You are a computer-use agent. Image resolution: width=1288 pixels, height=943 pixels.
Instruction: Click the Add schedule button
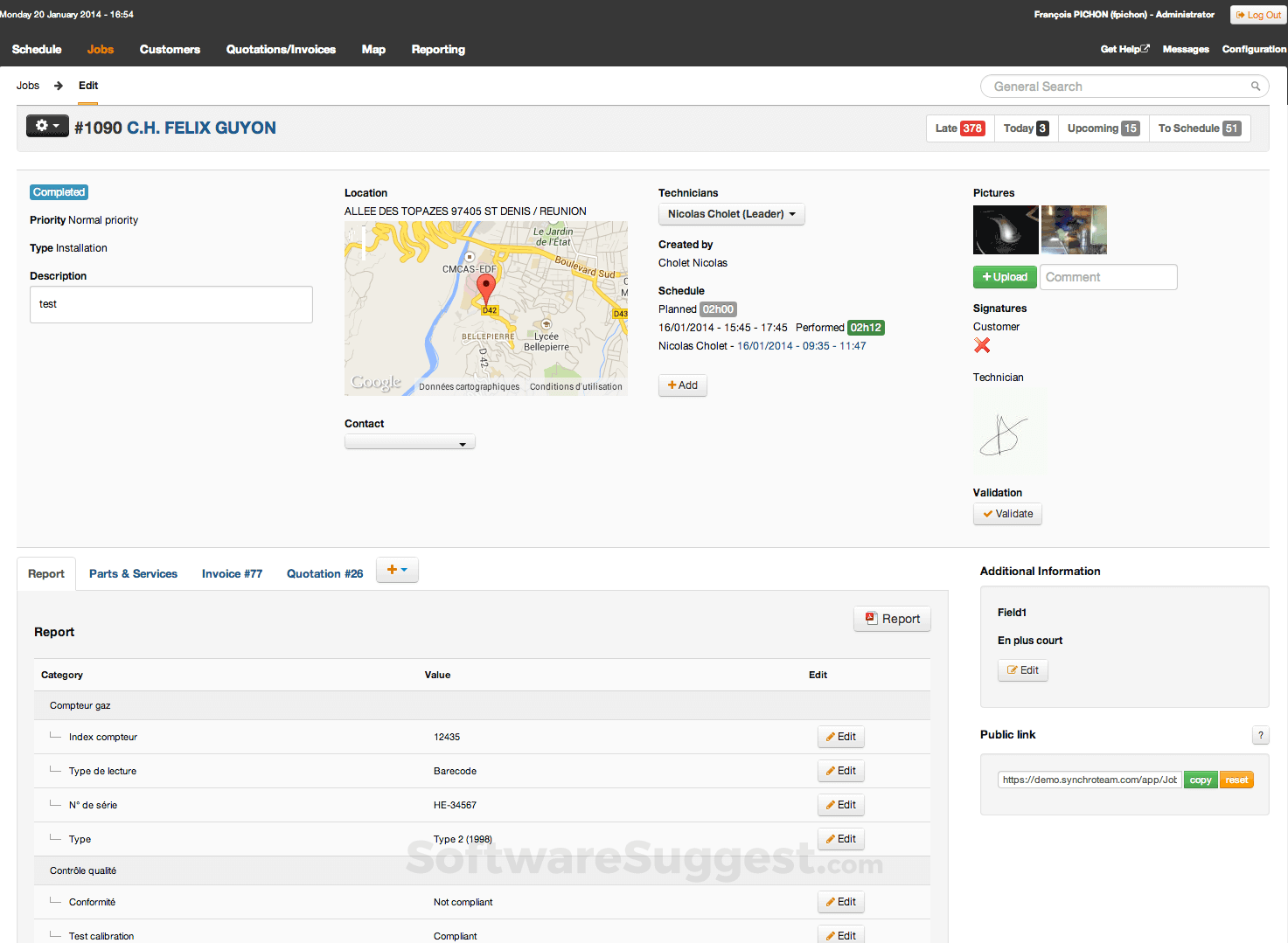[682, 385]
